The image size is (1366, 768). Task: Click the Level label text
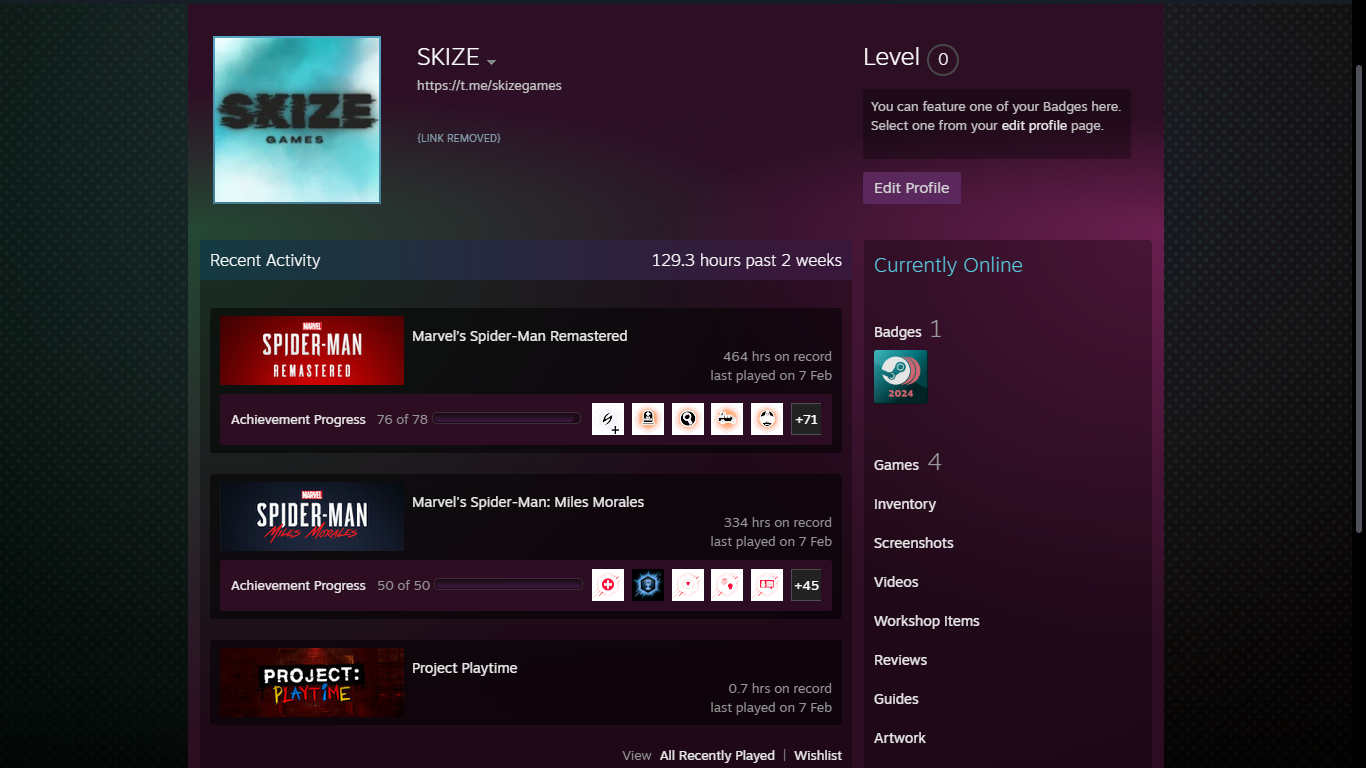click(x=891, y=57)
